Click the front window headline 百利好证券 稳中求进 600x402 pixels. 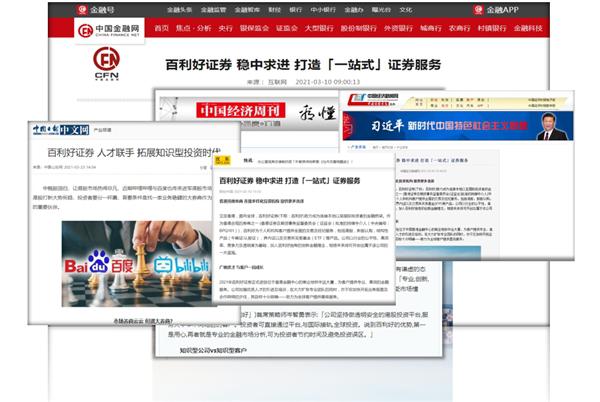(289, 181)
